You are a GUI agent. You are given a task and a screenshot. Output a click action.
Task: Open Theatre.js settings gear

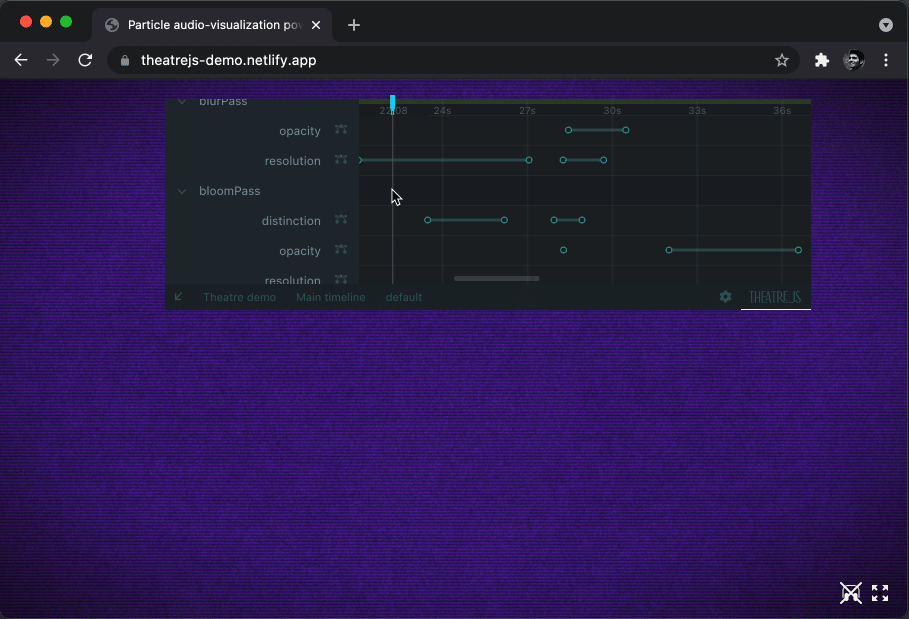(725, 297)
